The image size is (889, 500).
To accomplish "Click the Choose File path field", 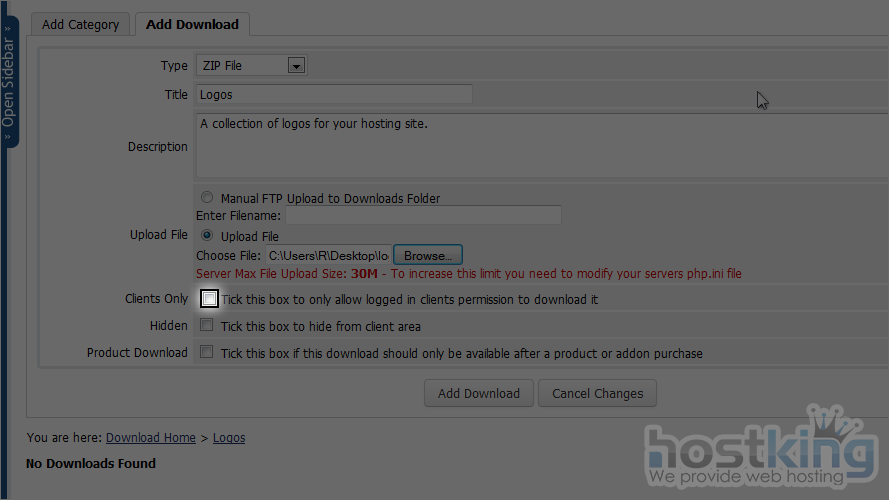I will pos(328,256).
